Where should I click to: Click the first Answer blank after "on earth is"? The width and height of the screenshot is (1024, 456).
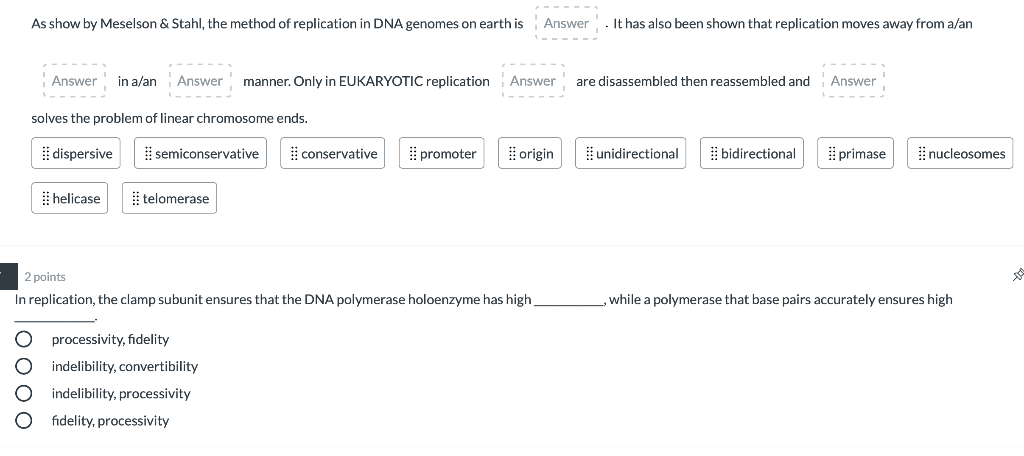[x=567, y=23]
